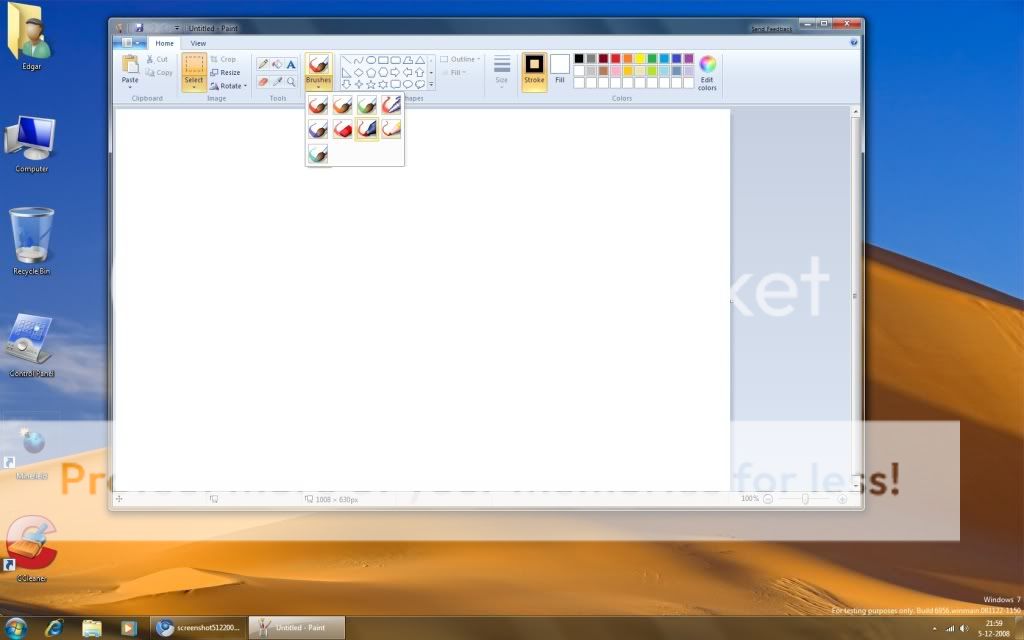Pick the Fill with color bucket tool

coord(277,64)
